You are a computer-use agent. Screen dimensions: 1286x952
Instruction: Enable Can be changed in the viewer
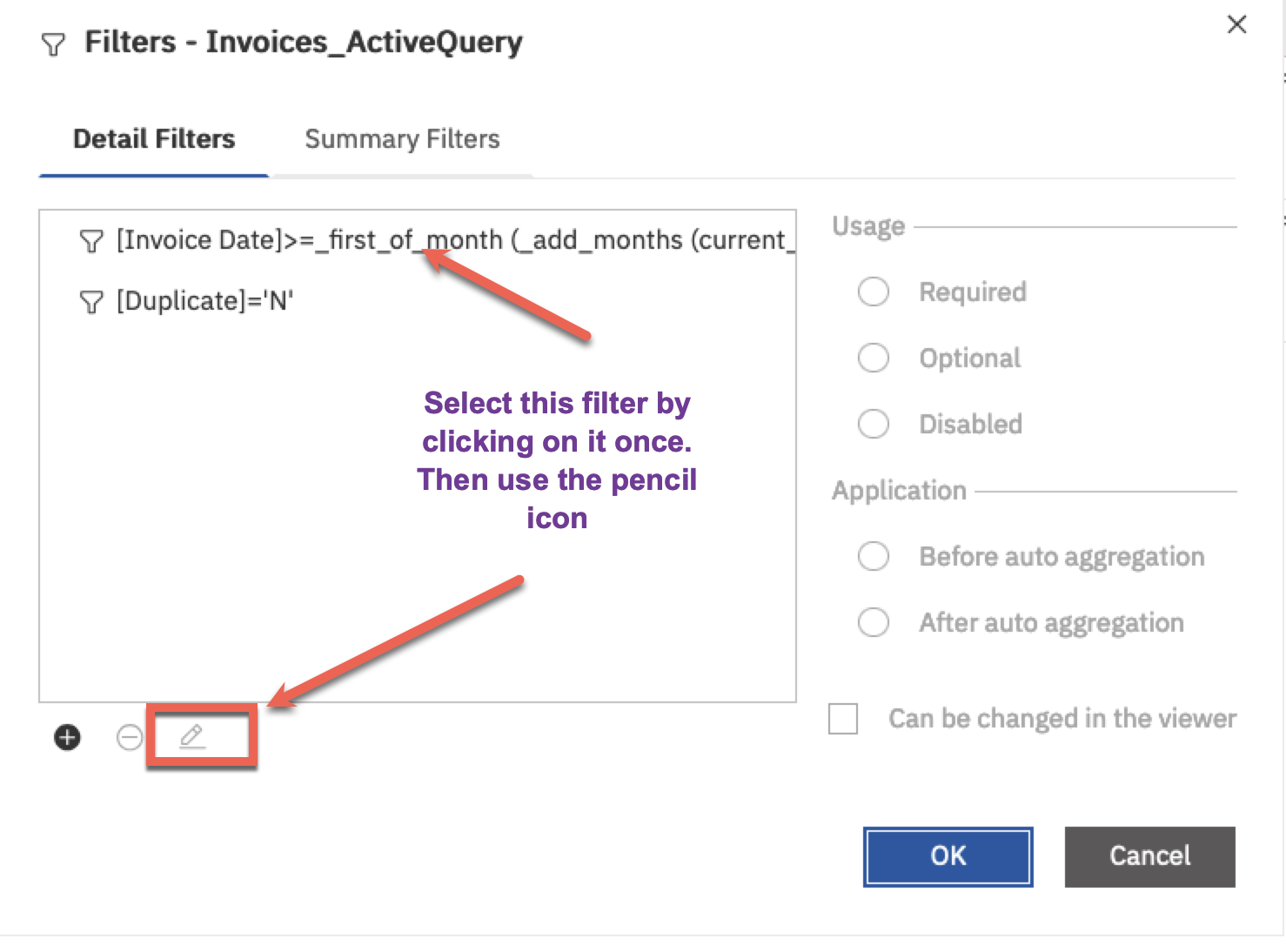pos(843,719)
